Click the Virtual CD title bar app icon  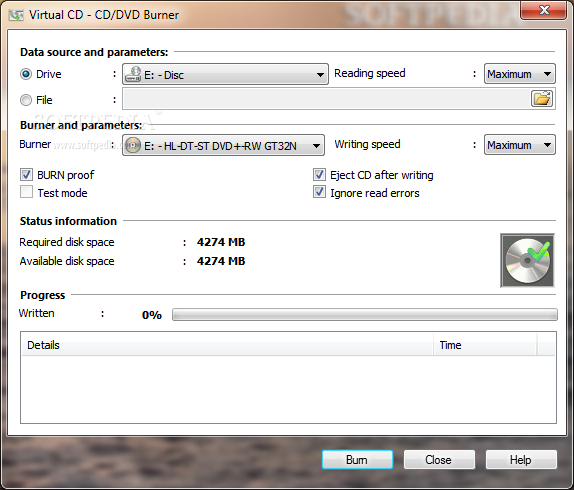(x=16, y=15)
